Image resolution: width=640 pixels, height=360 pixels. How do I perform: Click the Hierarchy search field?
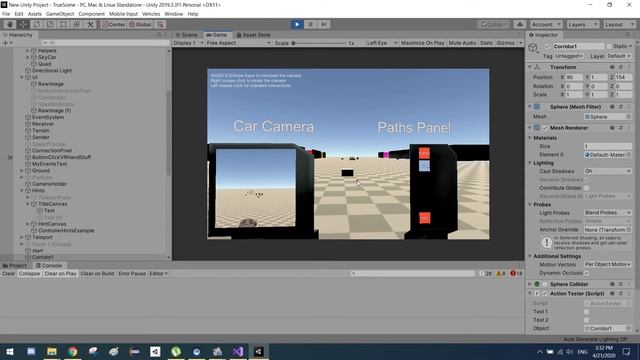(105, 43)
